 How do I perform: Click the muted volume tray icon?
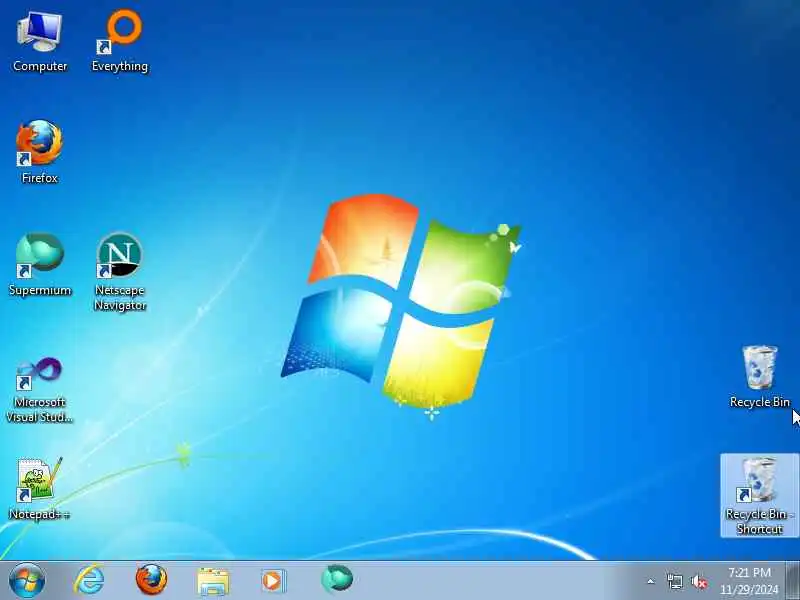[699, 582]
